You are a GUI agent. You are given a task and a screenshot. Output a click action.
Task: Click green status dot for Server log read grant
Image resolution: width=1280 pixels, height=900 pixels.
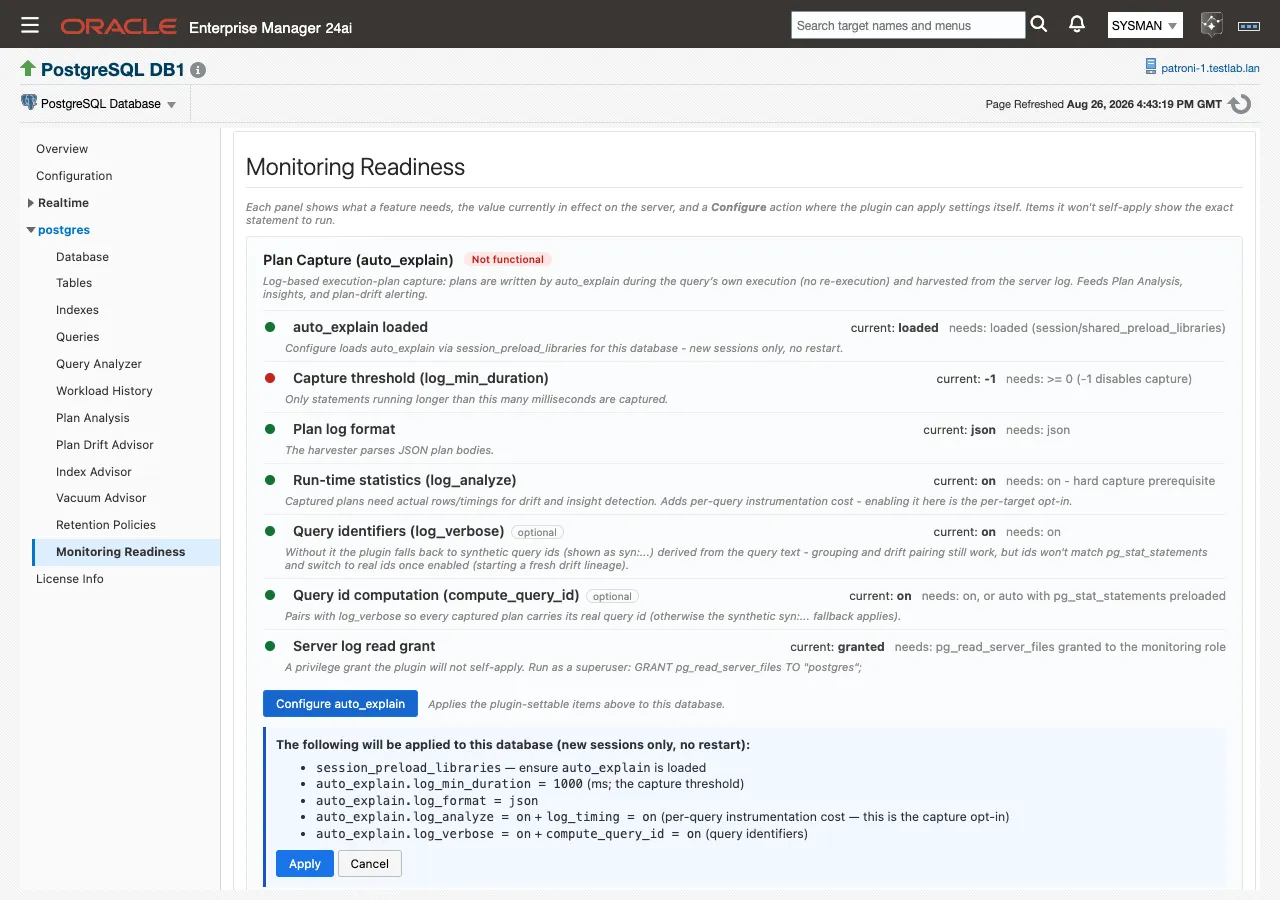[270, 646]
